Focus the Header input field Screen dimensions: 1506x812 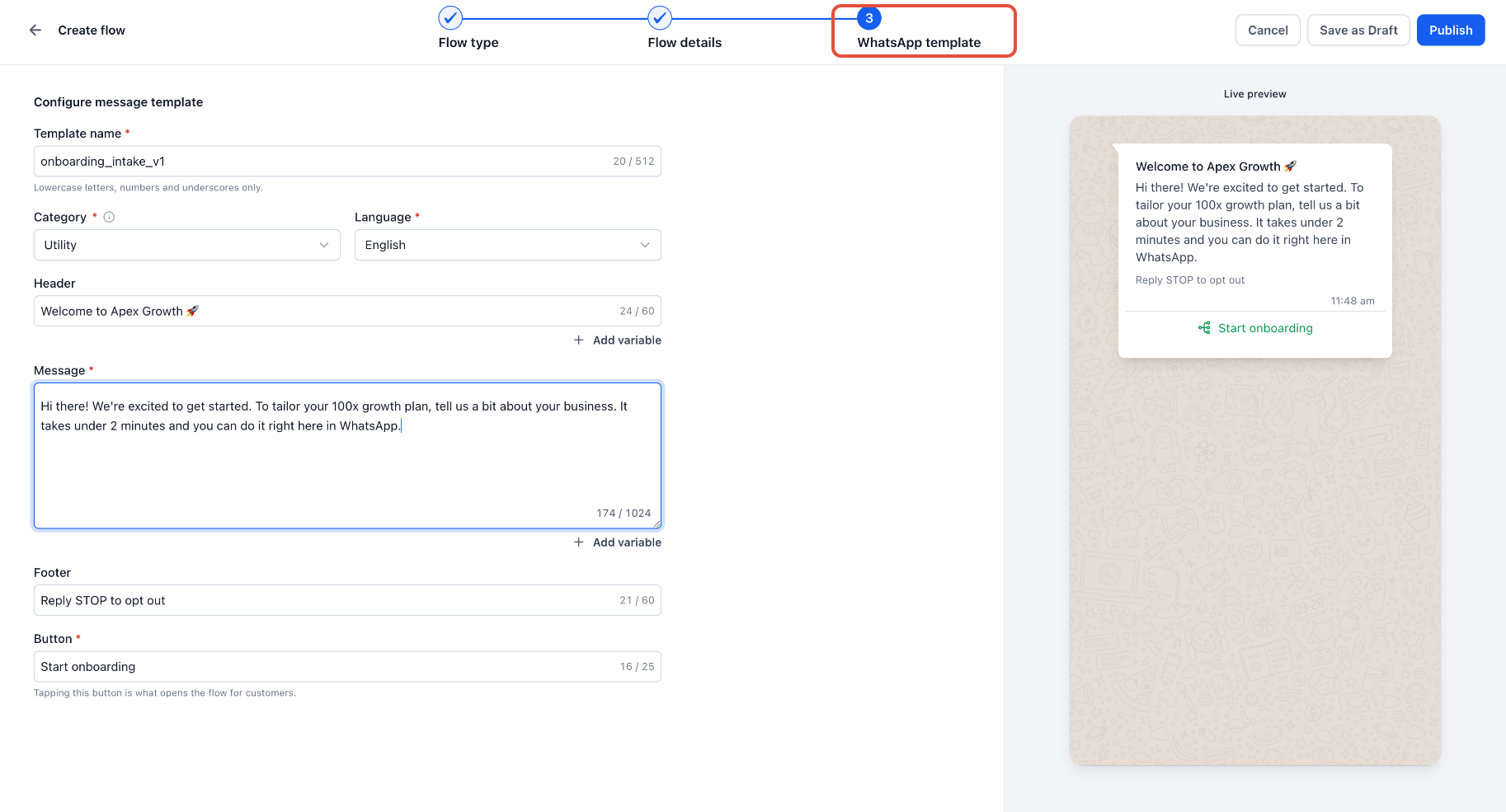(347, 311)
